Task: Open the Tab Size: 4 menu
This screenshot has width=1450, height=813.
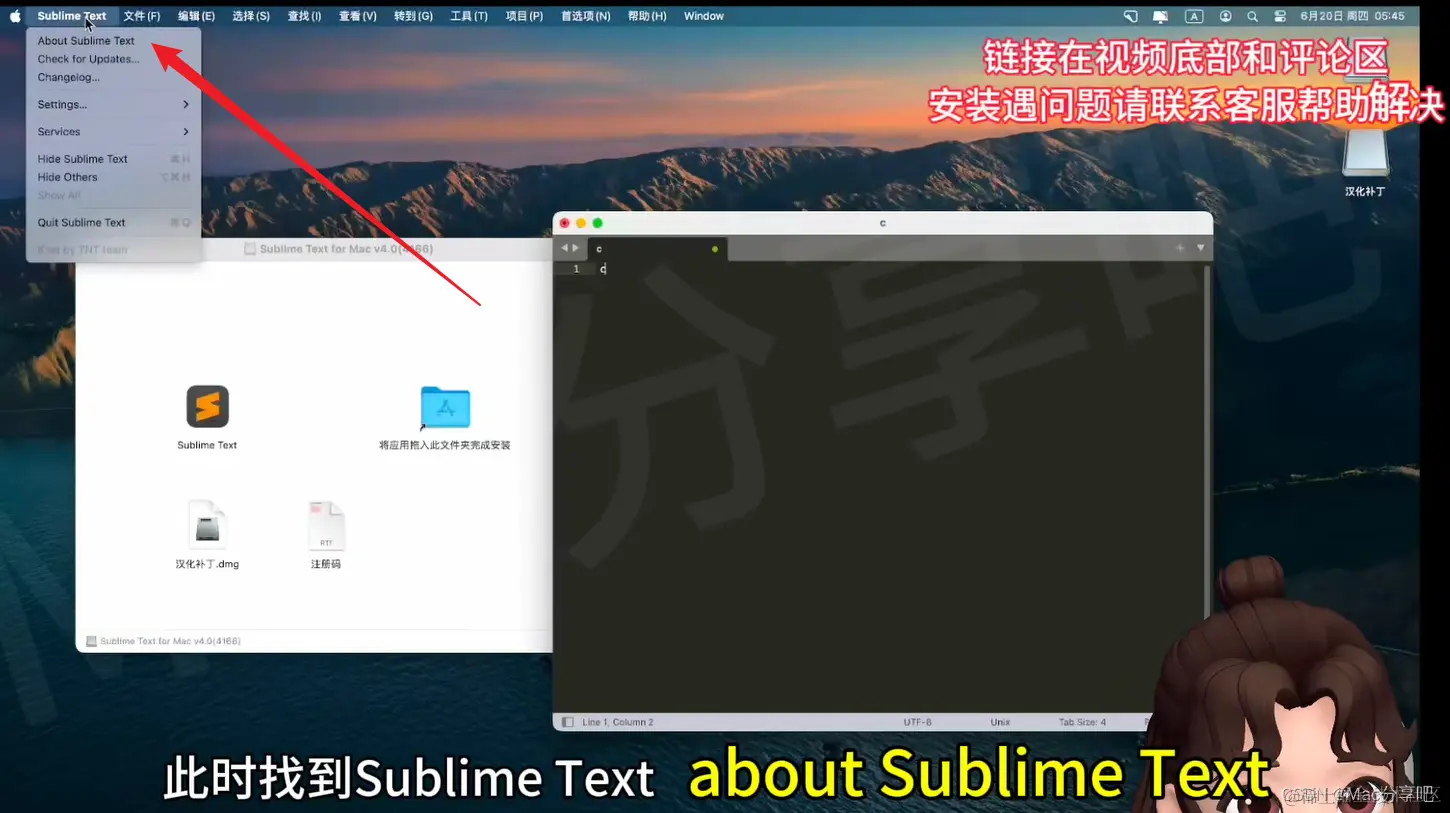Action: (1082, 722)
